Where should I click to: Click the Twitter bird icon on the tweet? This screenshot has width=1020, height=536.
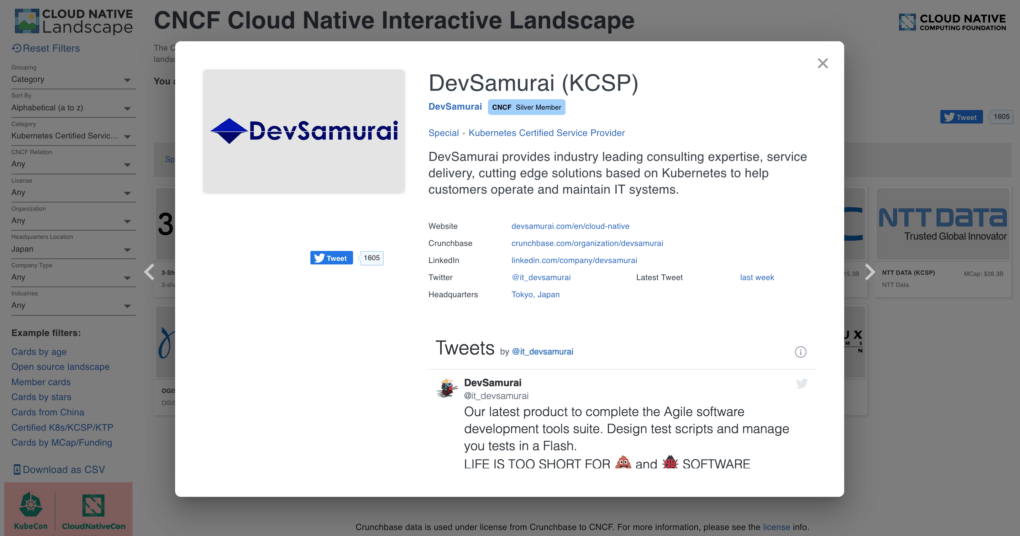802,384
